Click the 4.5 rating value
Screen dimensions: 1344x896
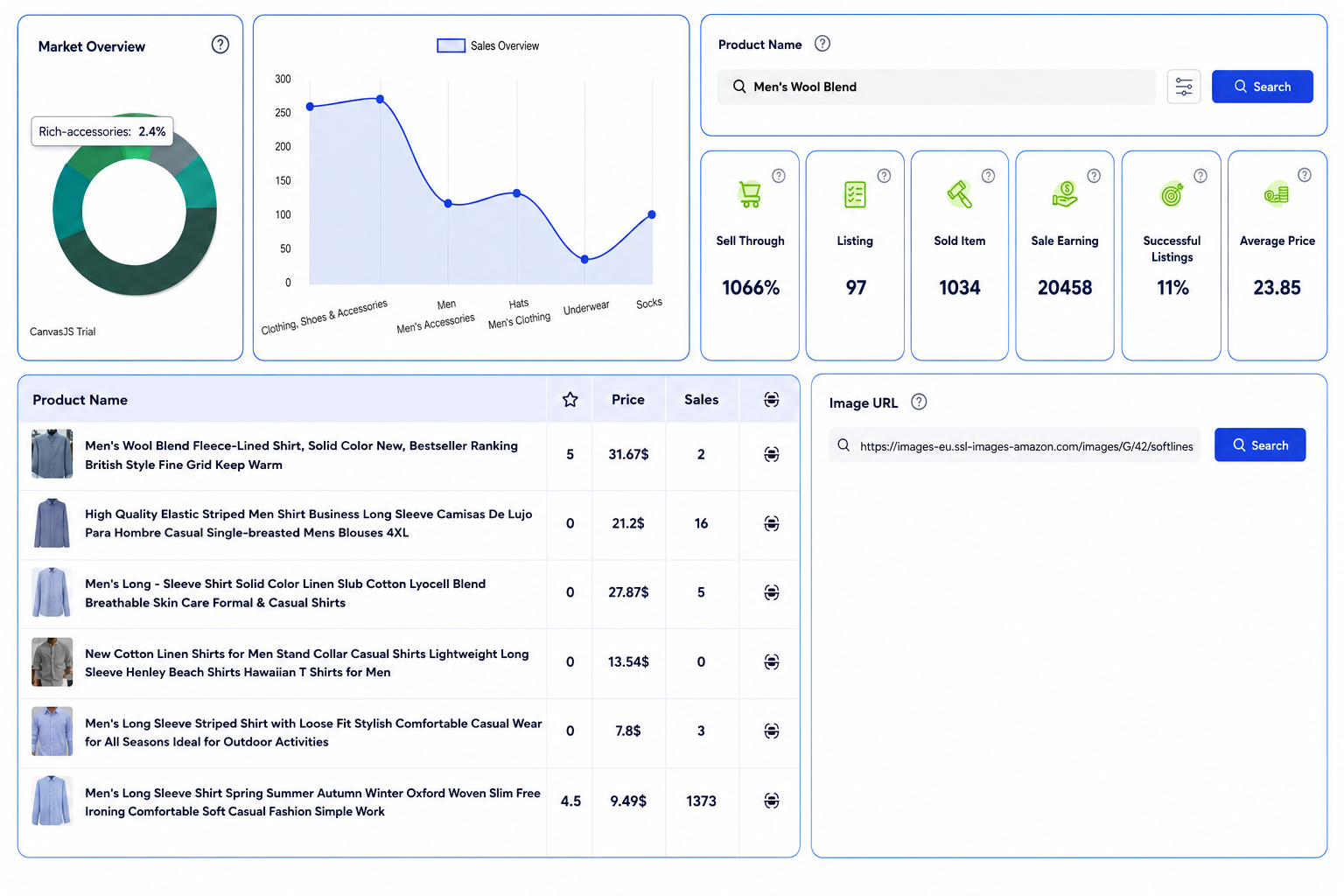click(570, 801)
